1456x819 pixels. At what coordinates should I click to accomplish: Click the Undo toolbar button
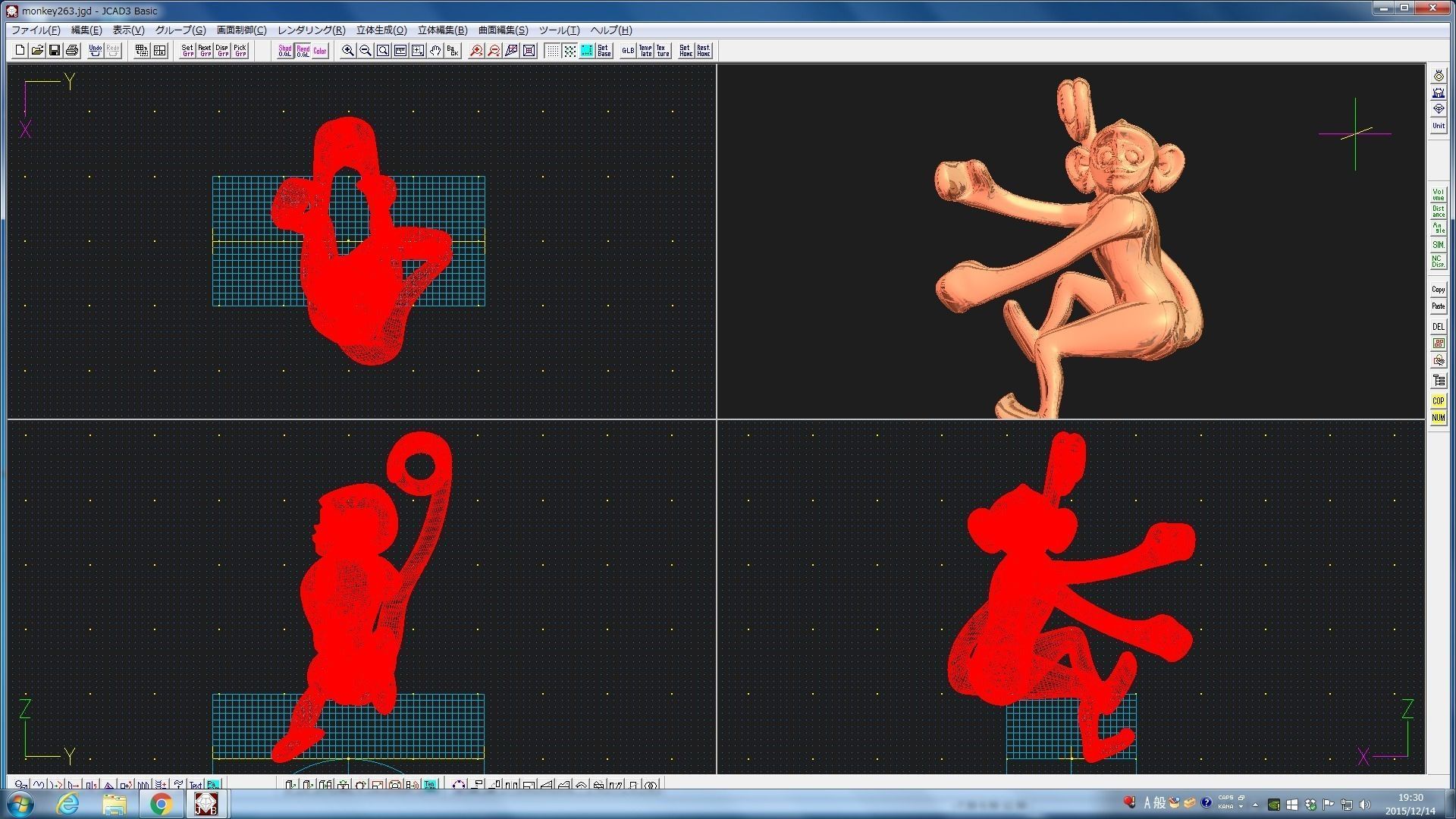(x=95, y=51)
